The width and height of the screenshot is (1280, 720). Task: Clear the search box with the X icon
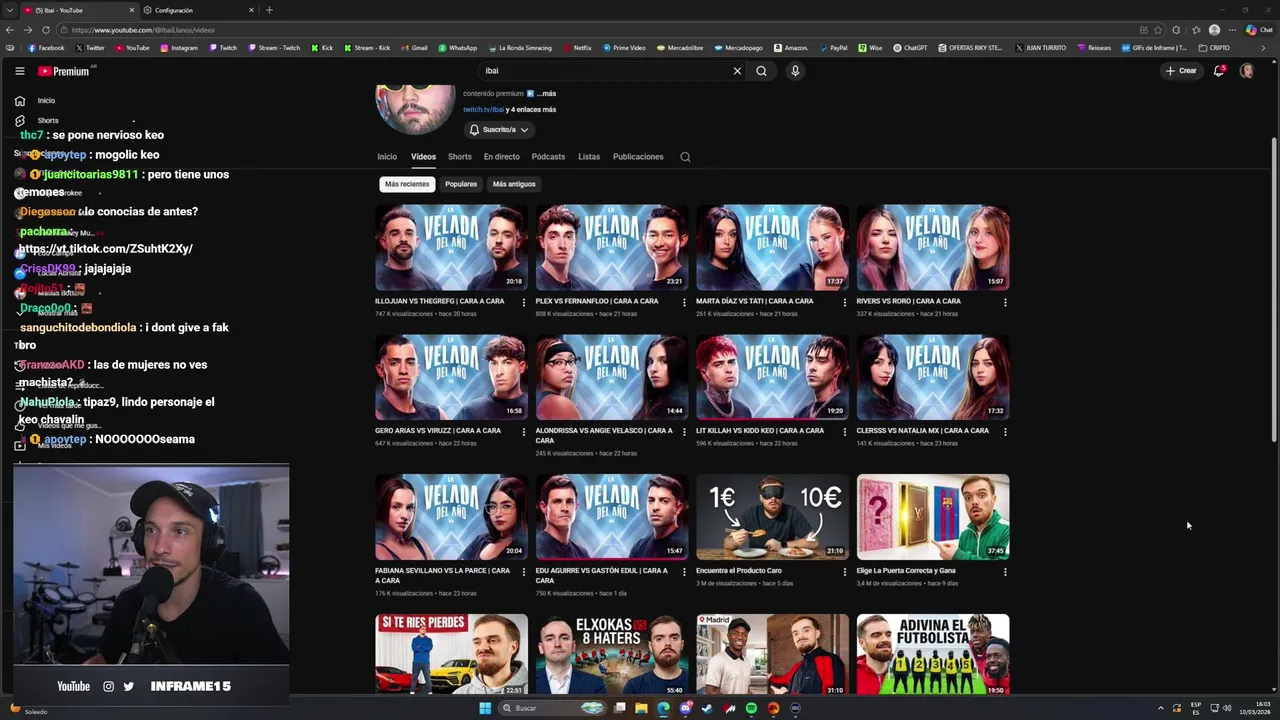[x=737, y=71]
